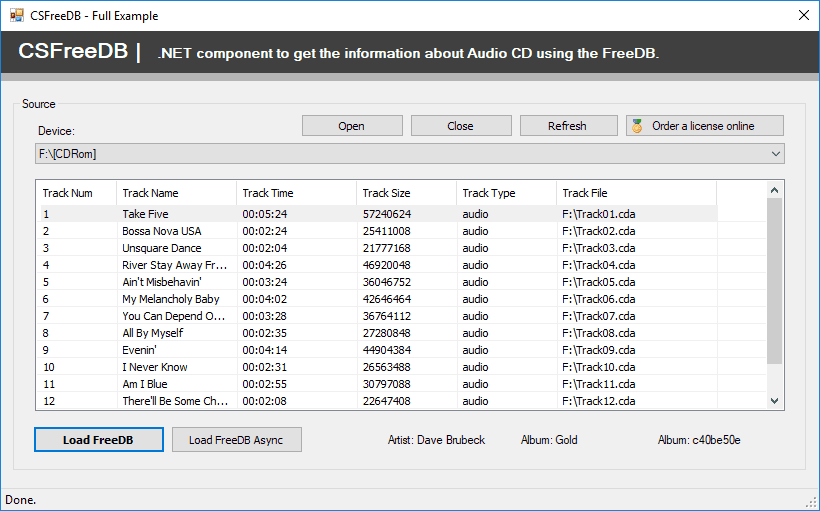Choose the My Melancholy Baby row

tap(170, 299)
